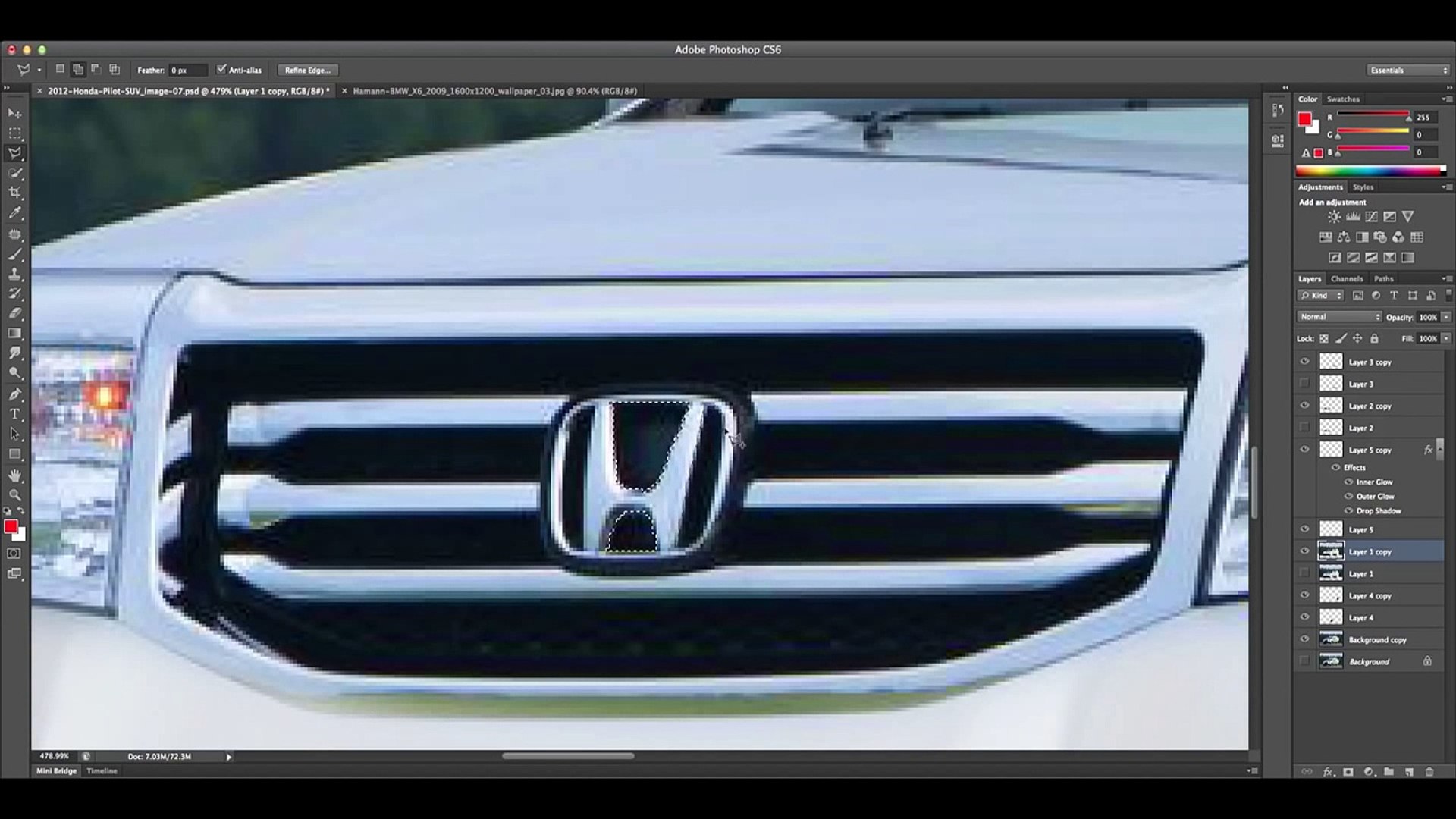Screen dimensions: 1456x819
Task: Collapse Layer 5 copy effects list
Action: click(x=1439, y=450)
